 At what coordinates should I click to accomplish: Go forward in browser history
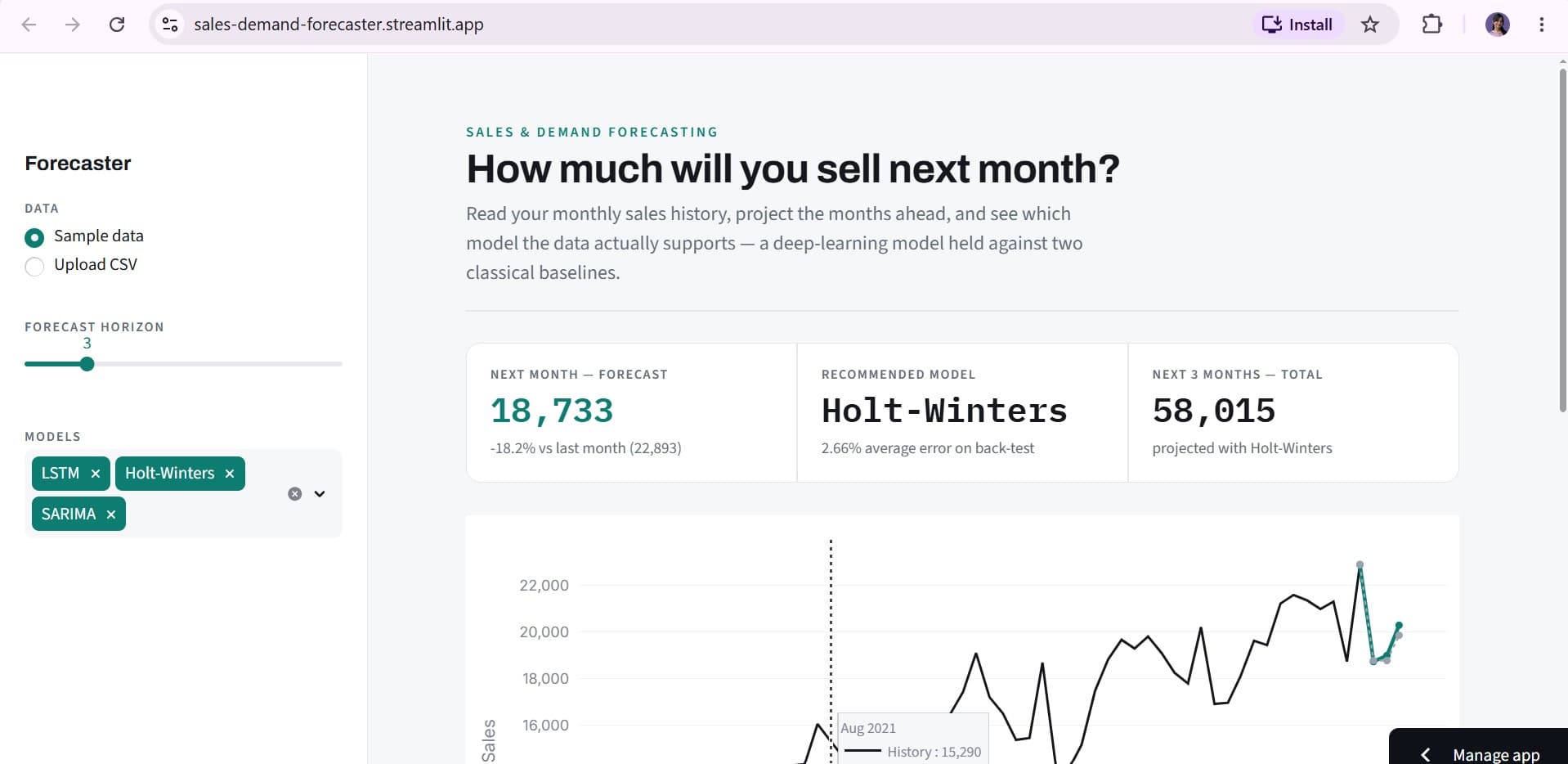[x=73, y=25]
